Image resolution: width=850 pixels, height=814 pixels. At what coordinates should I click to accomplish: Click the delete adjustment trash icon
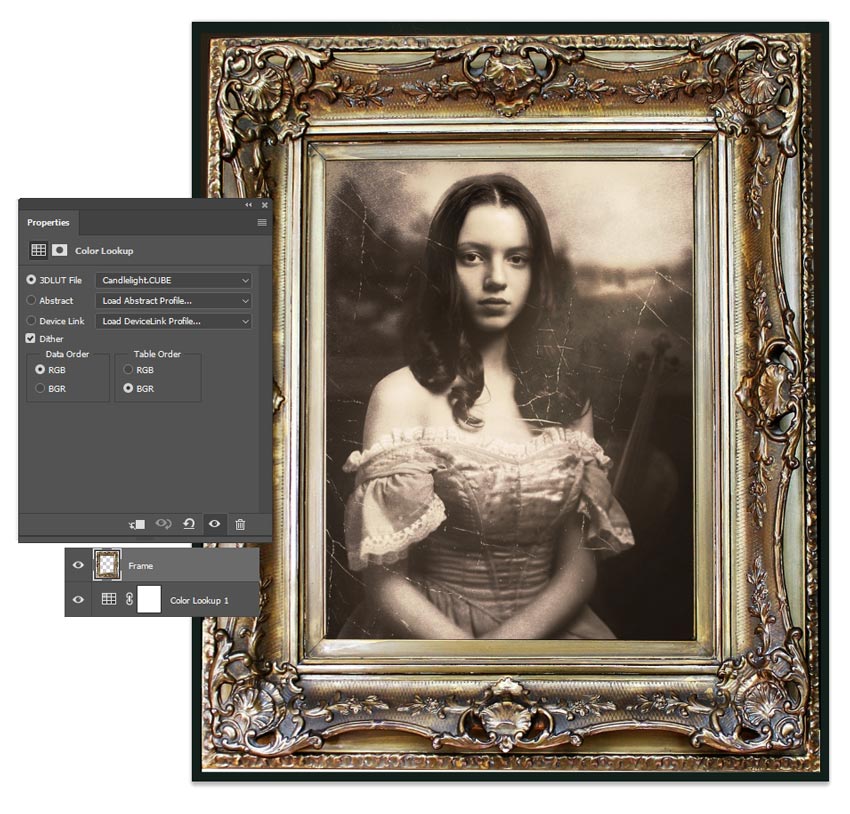coord(239,523)
